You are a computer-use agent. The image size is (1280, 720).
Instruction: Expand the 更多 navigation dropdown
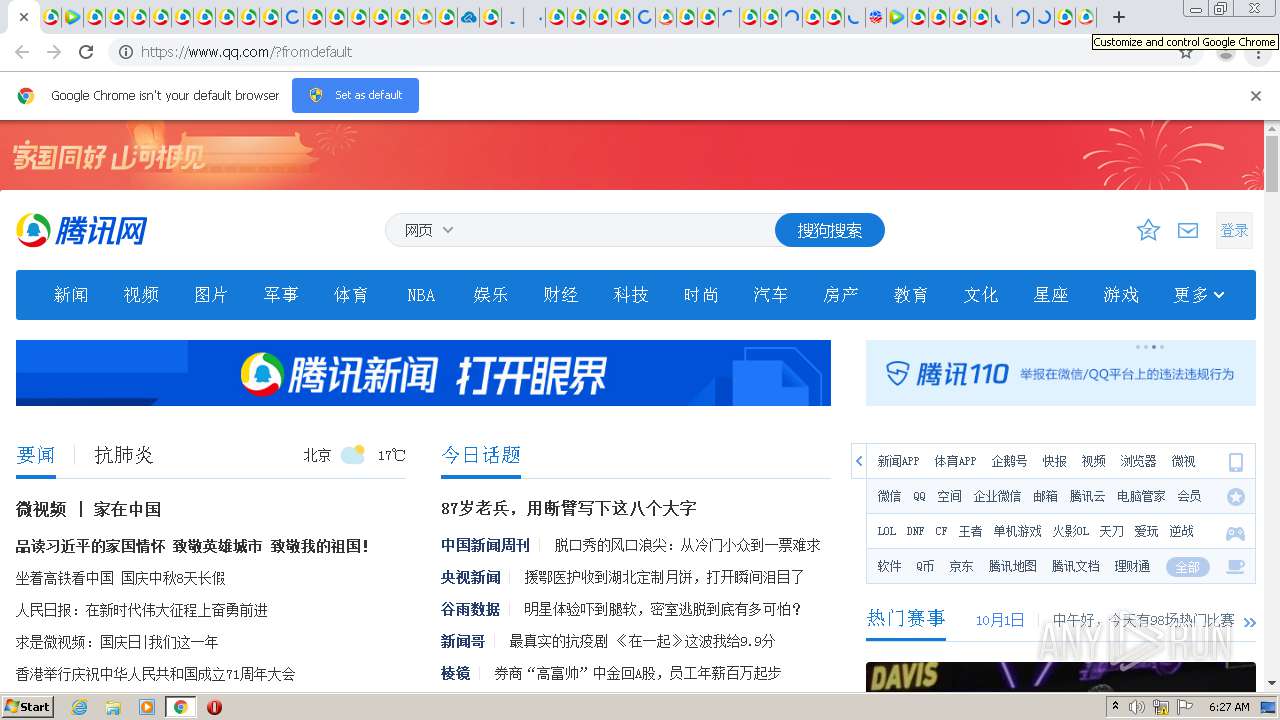pos(1199,295)
